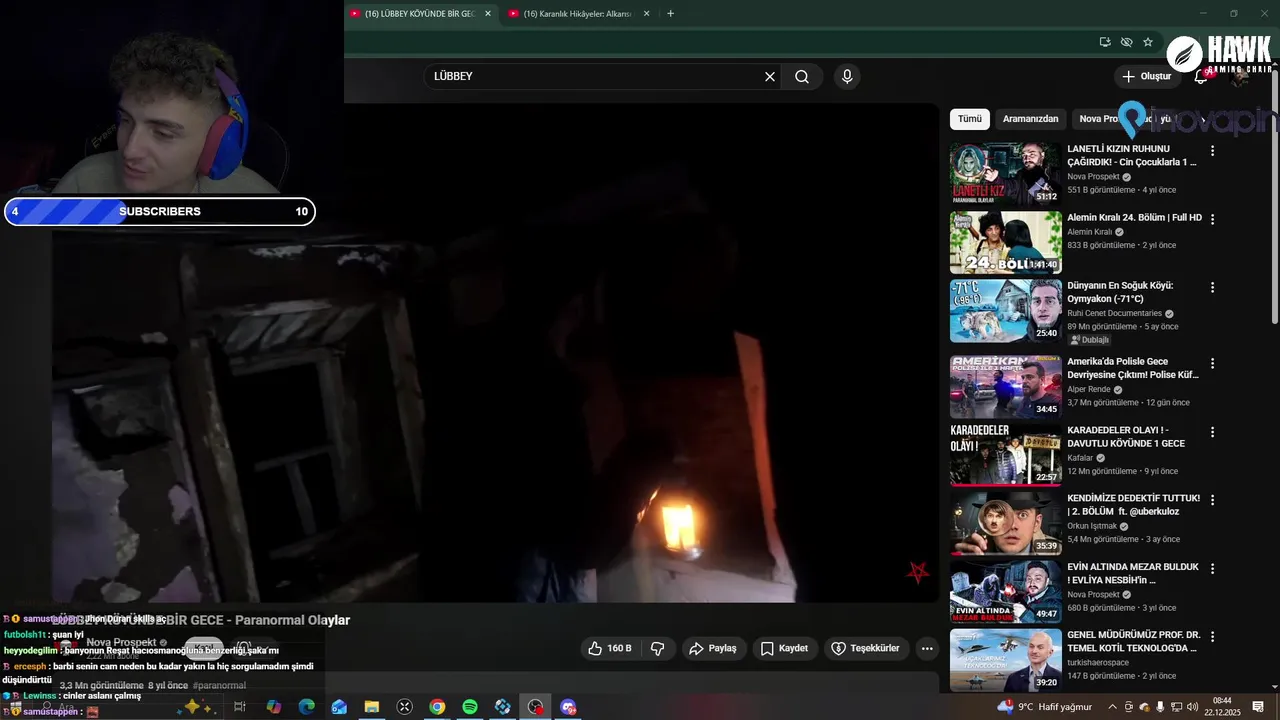Open File Explorer from the taskbar
This screenshot has height=720, width=1280.
pos(371,707)
